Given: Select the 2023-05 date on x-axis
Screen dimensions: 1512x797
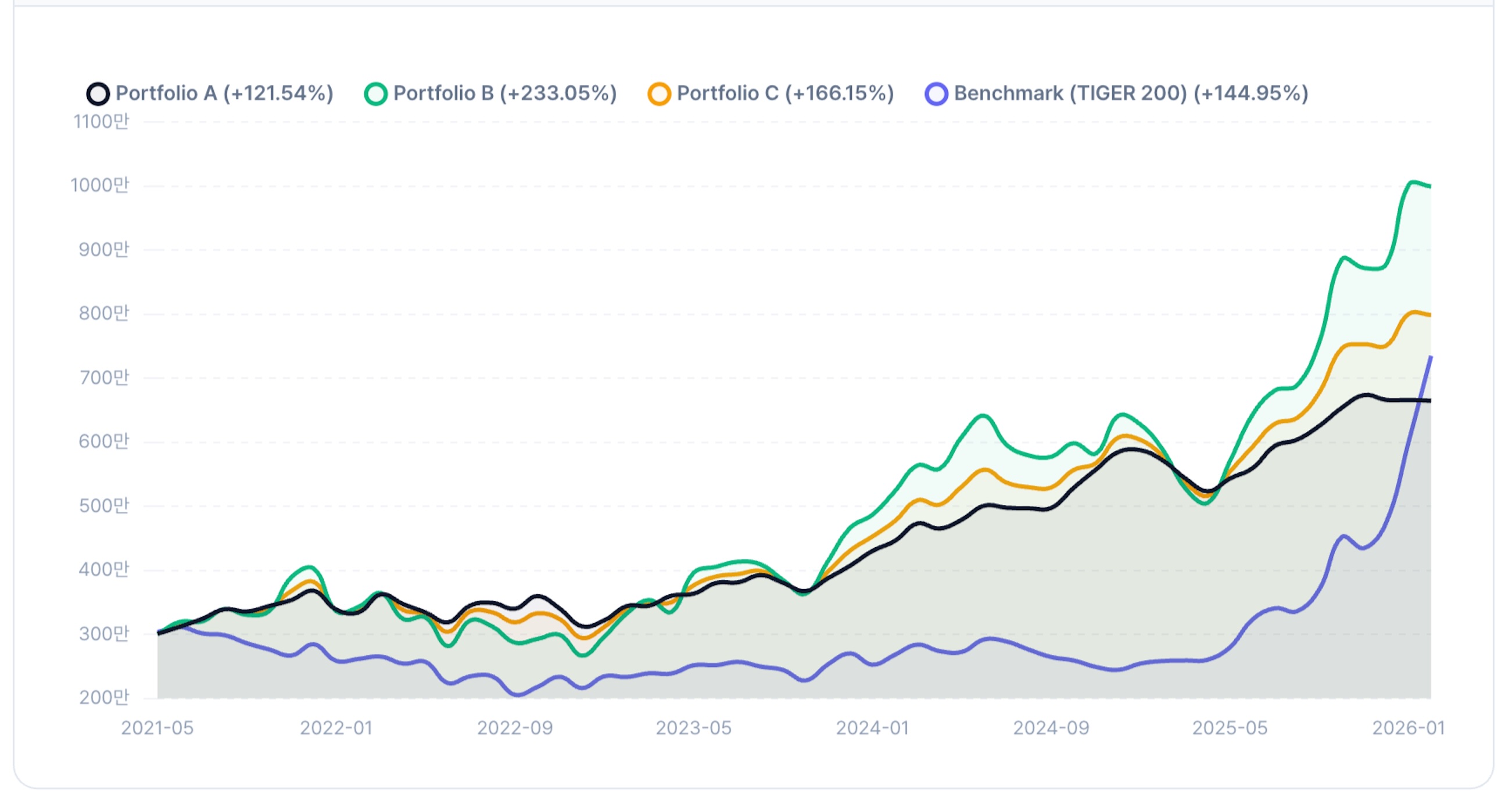Looking at the screenshot, I should point(693,728).
